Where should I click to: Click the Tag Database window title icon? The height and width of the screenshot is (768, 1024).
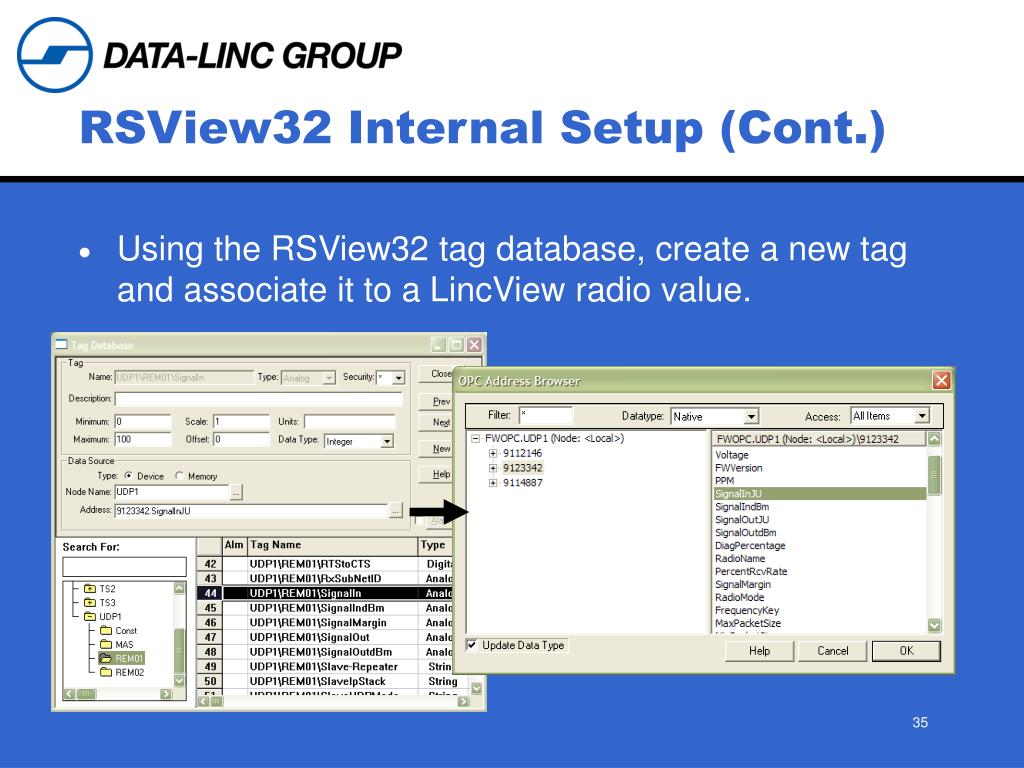pyautogui.click(x=61, y=344)
